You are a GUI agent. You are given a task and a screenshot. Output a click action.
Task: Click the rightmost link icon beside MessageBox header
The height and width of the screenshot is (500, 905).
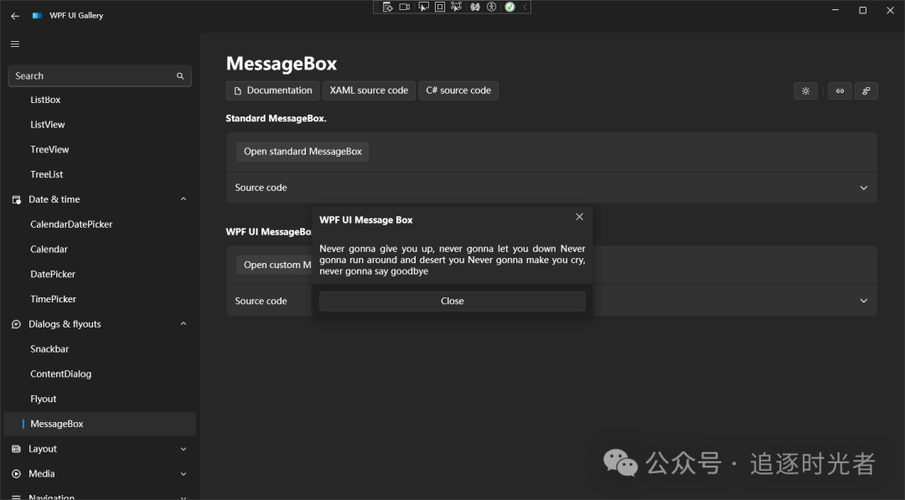(866, 91)
